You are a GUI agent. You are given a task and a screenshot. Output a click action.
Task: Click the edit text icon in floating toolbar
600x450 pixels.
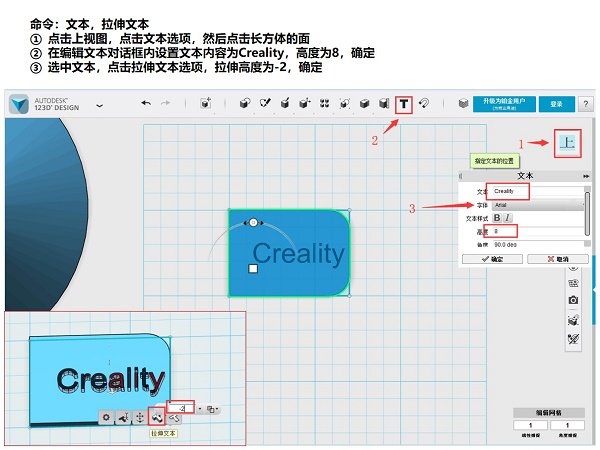pyautogui.click(x=123, y=417)
